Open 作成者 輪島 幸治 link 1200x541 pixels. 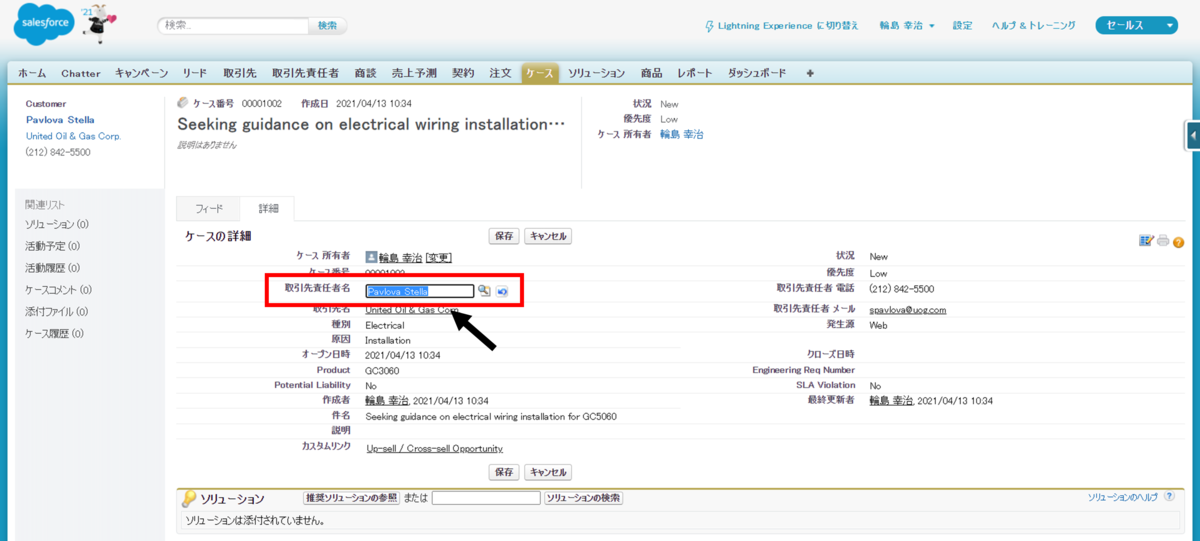click(x=388, y=401)
